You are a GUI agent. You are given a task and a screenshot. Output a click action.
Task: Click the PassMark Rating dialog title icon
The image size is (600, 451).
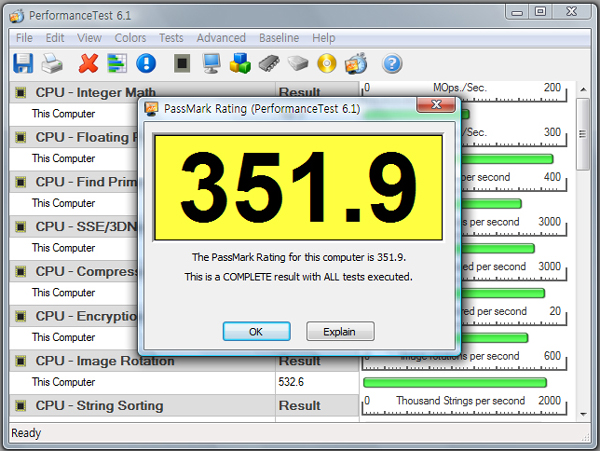click(152, 109)
